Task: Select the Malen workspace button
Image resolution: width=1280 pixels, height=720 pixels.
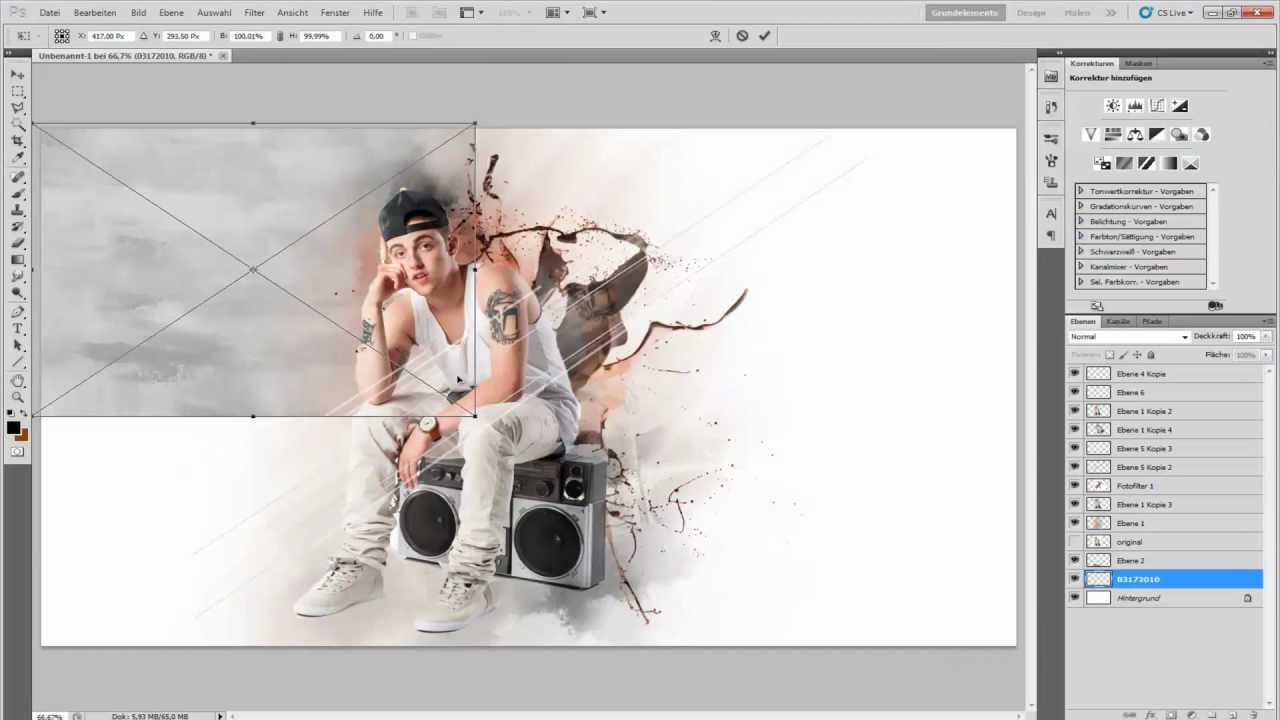Action: [1077, 13]
